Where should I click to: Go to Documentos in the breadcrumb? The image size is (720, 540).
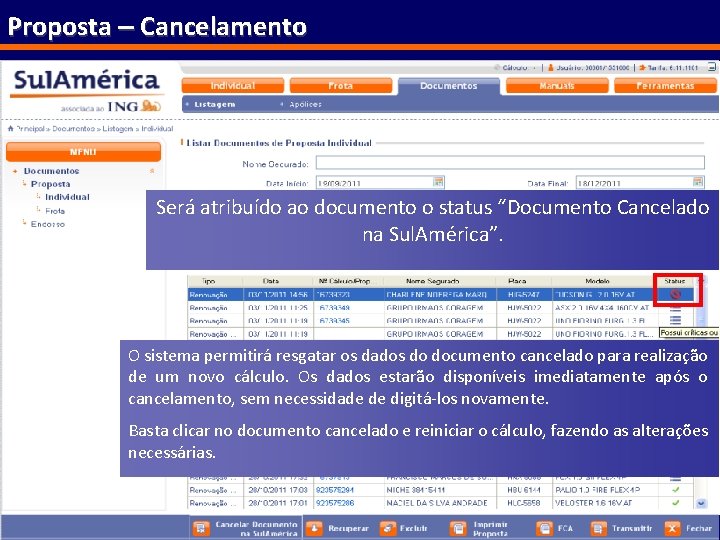[x=73, y=129]
